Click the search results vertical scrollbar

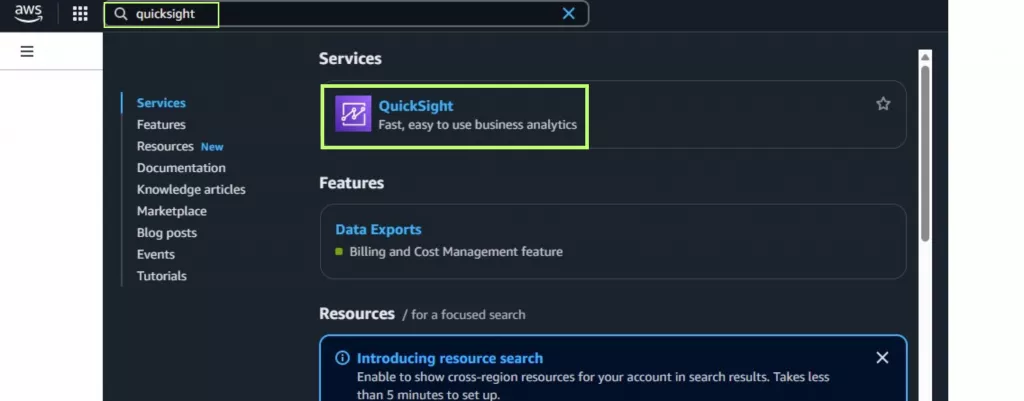[x=925, y=150]
